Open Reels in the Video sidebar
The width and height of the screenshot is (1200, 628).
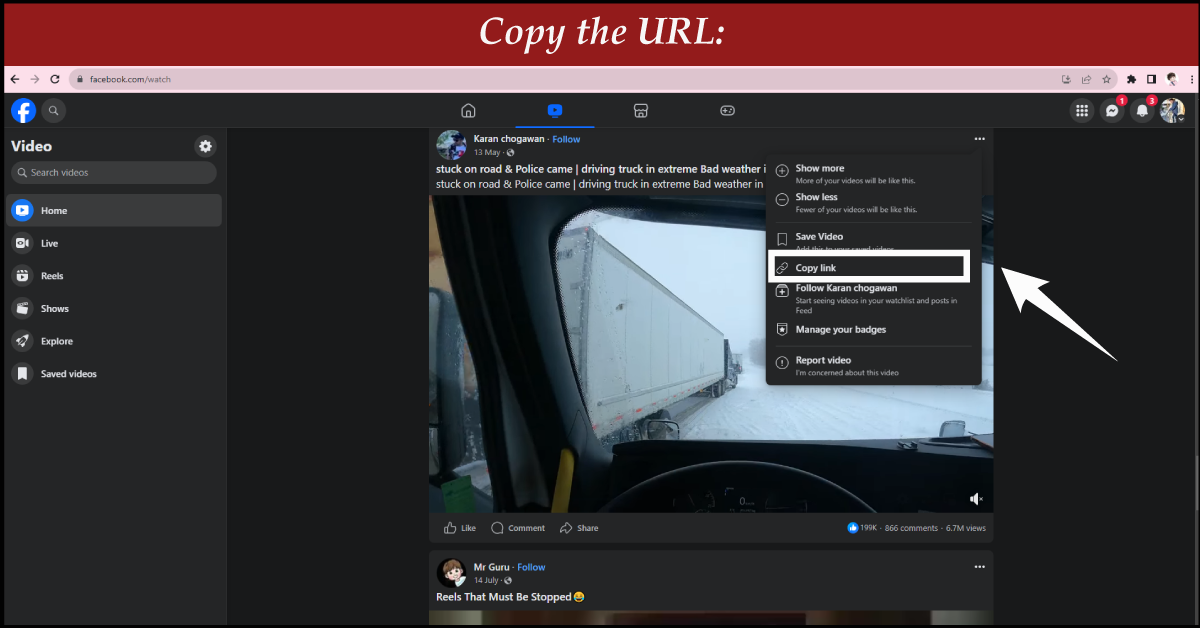click(52, 276)
